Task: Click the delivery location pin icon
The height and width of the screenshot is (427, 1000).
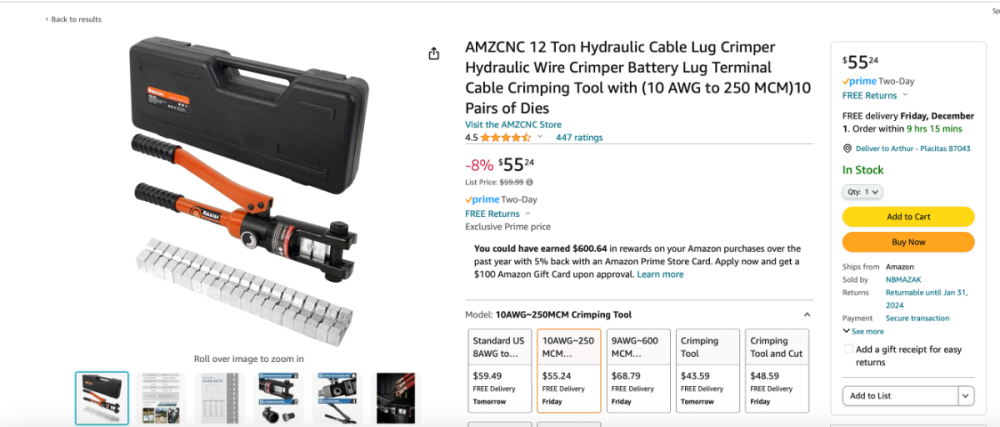Action: click(x=847, y=148)
